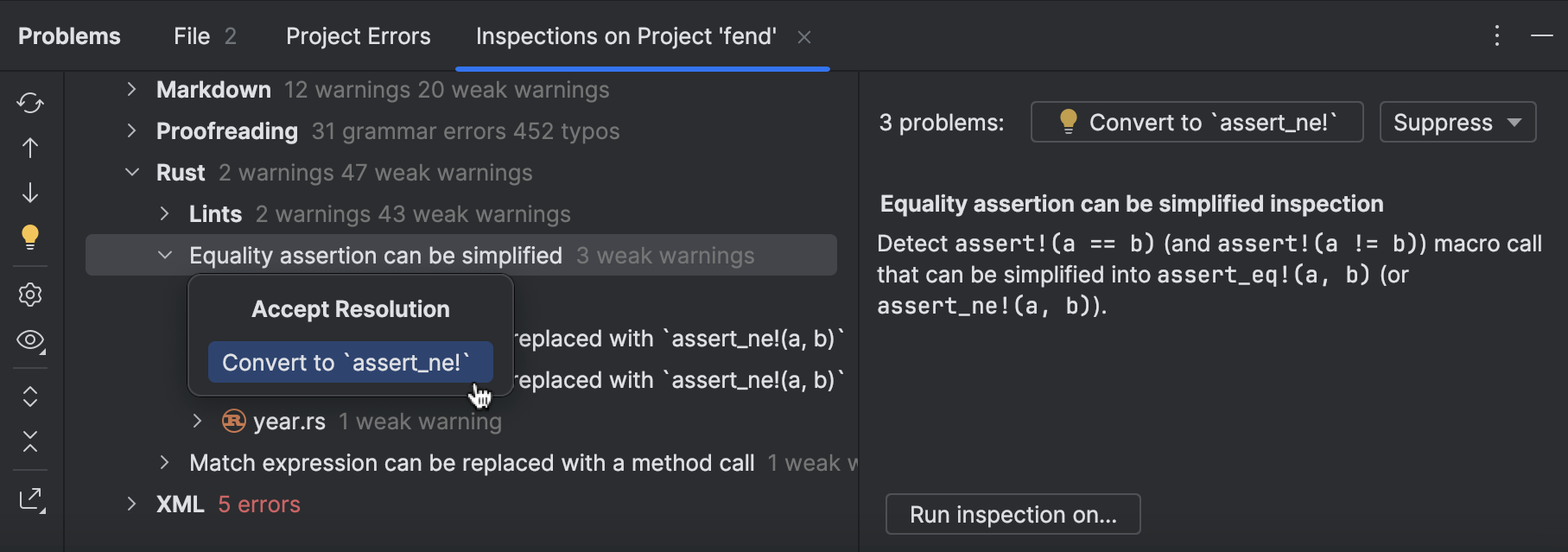Rerun the inspection using the refresh icon
The image size is (1568, 552).
[x=30, y=102]
